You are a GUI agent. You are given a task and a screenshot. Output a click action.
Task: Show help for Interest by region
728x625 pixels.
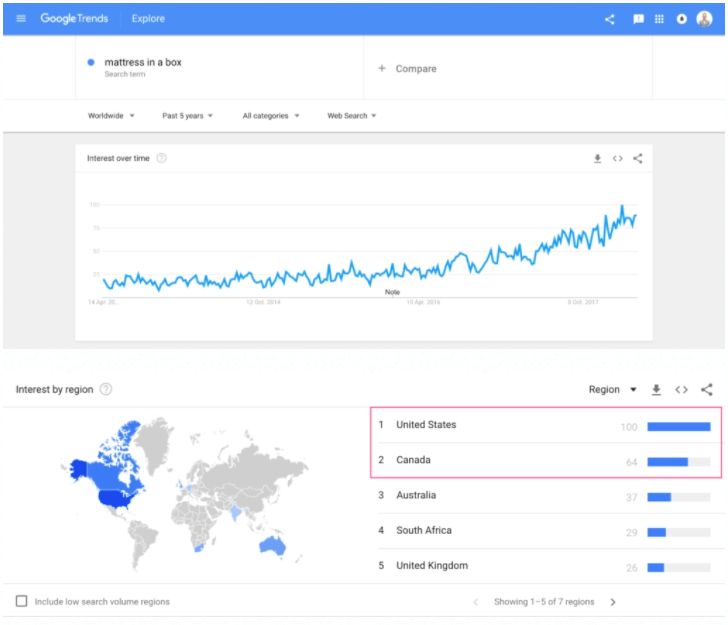click(x=106, y=389)
